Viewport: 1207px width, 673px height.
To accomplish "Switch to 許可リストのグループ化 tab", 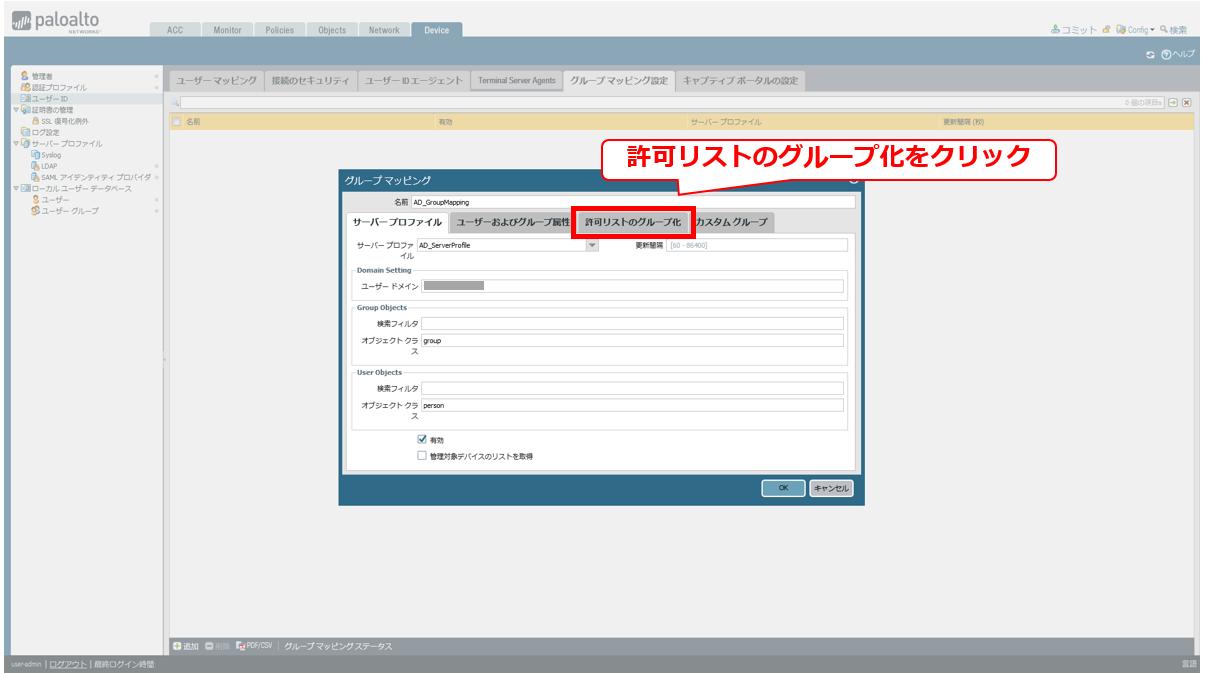I will [x=633, y=222].
